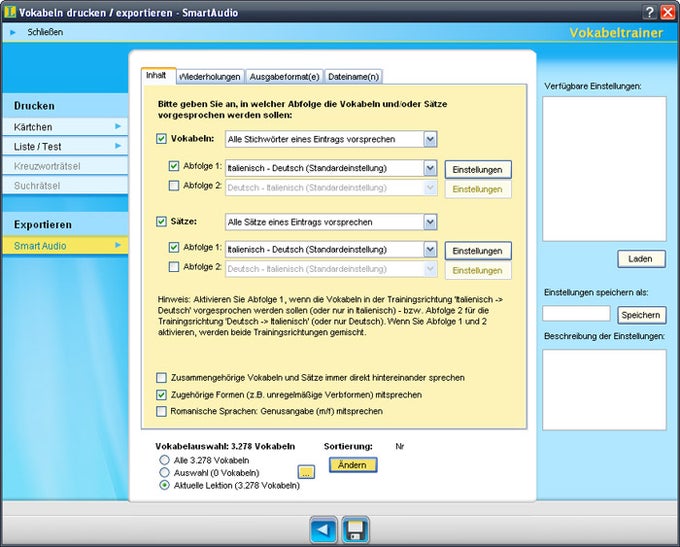
Task: Switch to the Wiederholungen tab
Action: (x=210, y=77)
